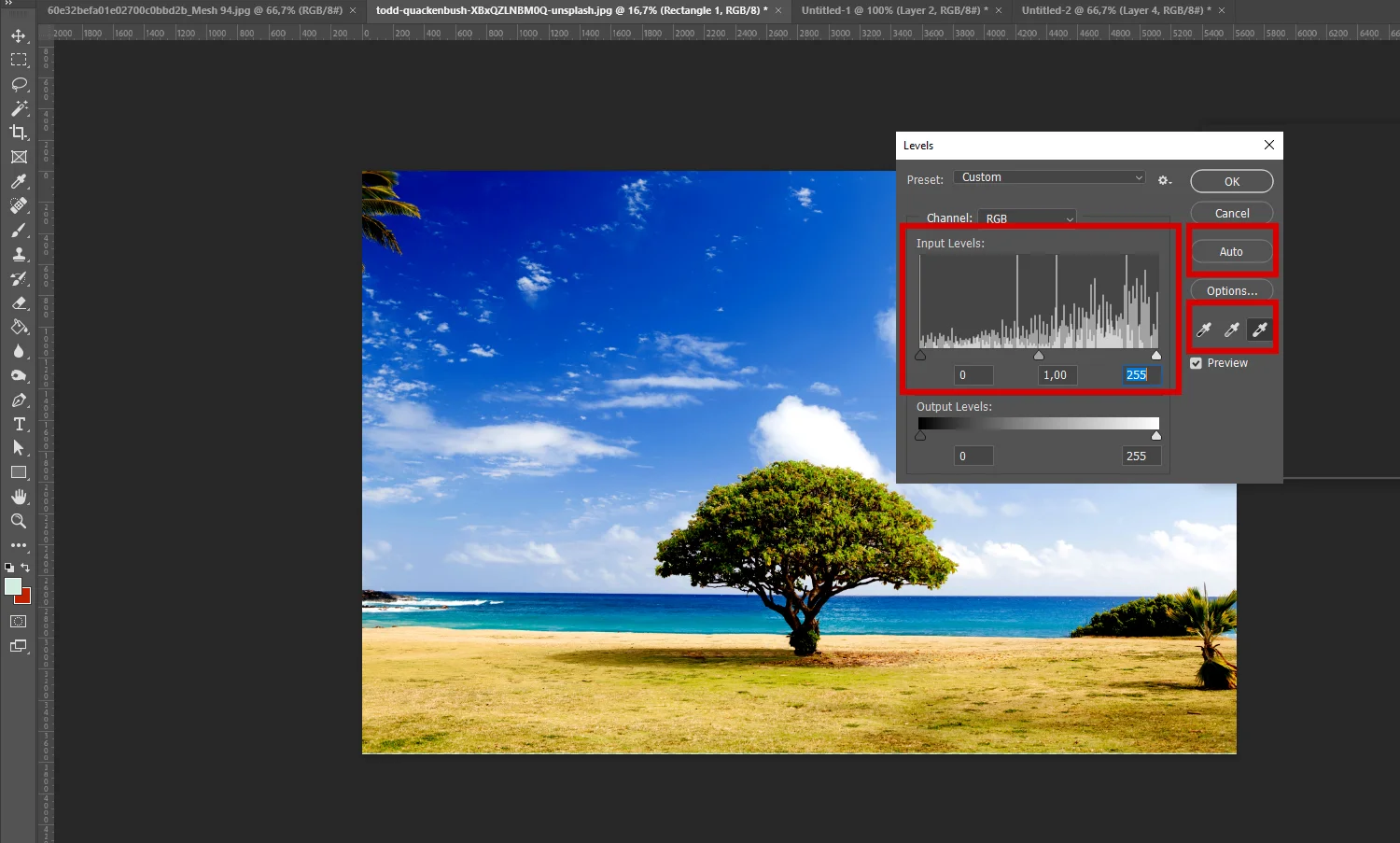Screen dimensions: 1400x843
Task: Click the input levels midtone slider handle
Action: coord(1039,356)
